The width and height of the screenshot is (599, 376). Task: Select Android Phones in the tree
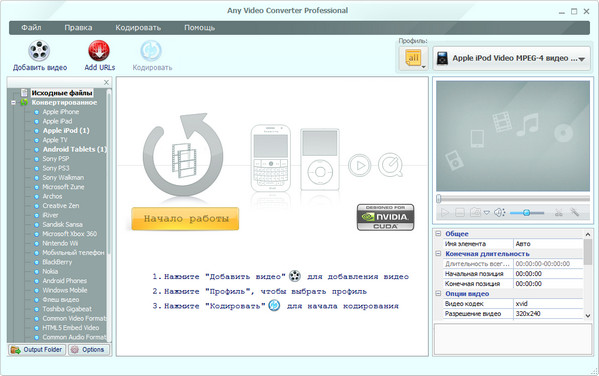coord(65,281)
